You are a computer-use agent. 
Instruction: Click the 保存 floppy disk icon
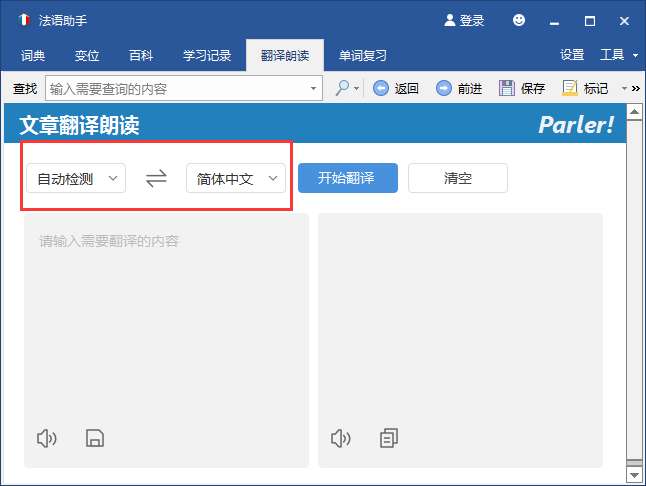[507, 88]
